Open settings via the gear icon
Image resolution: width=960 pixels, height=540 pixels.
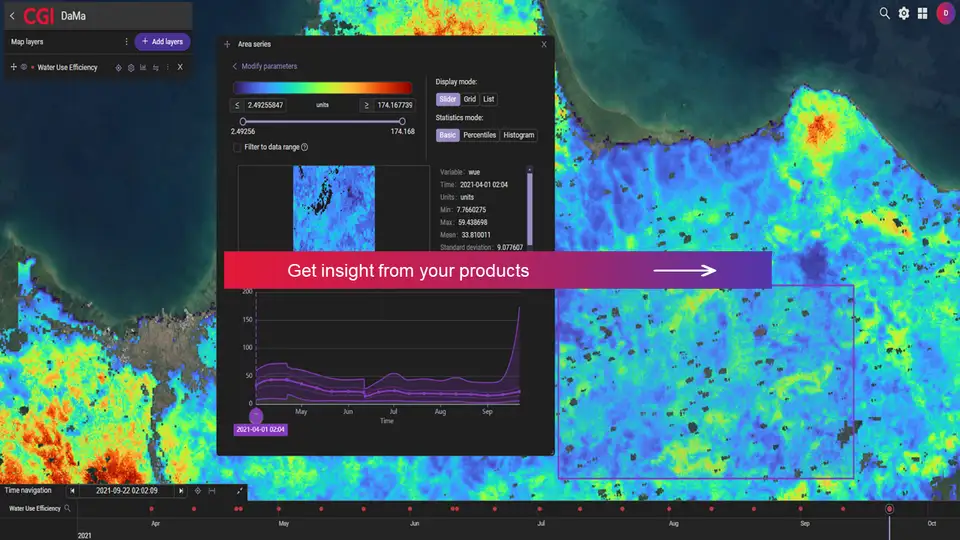pos(904,14)
